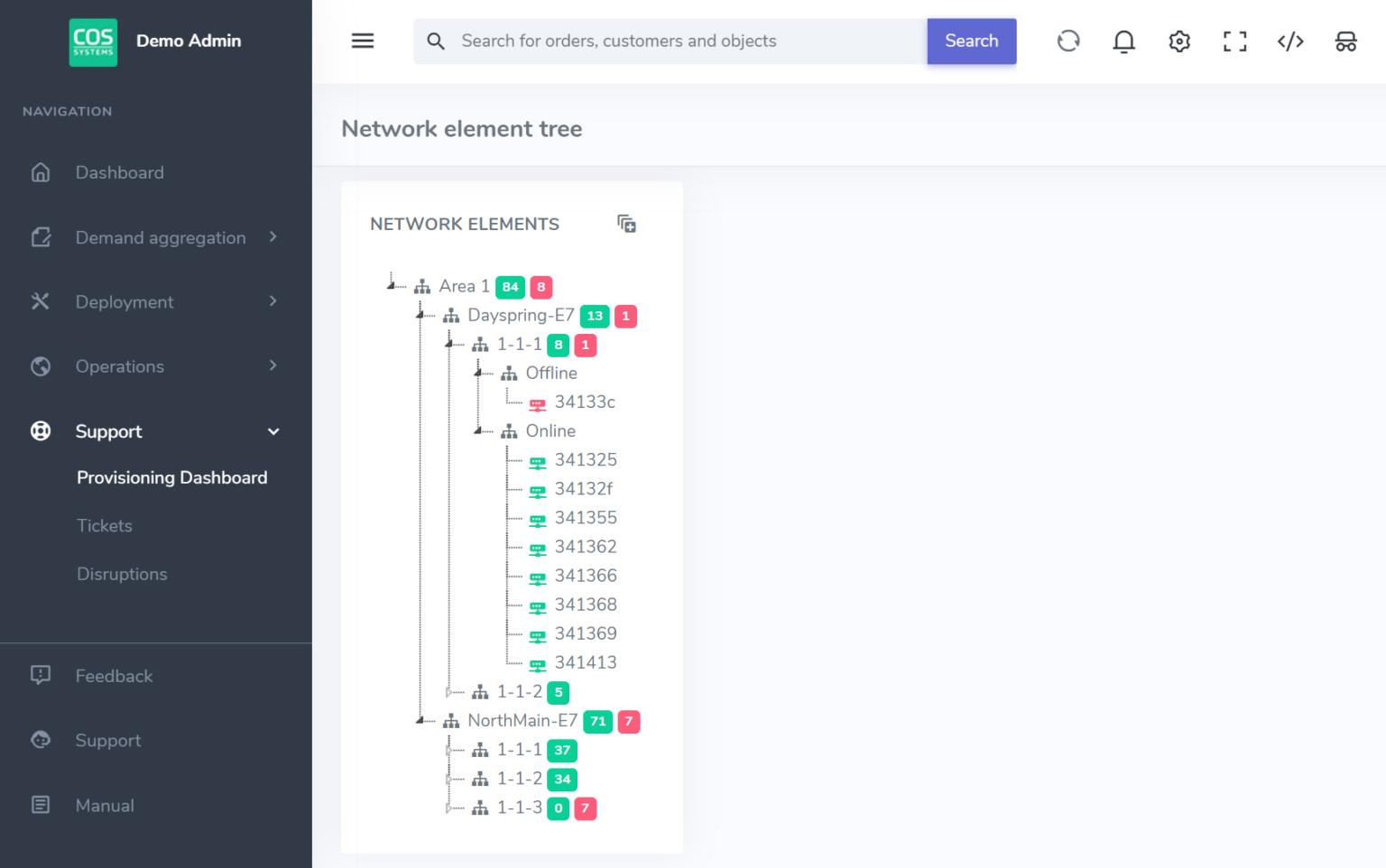Expand the Deployment menu chevron

coord(273,301)
